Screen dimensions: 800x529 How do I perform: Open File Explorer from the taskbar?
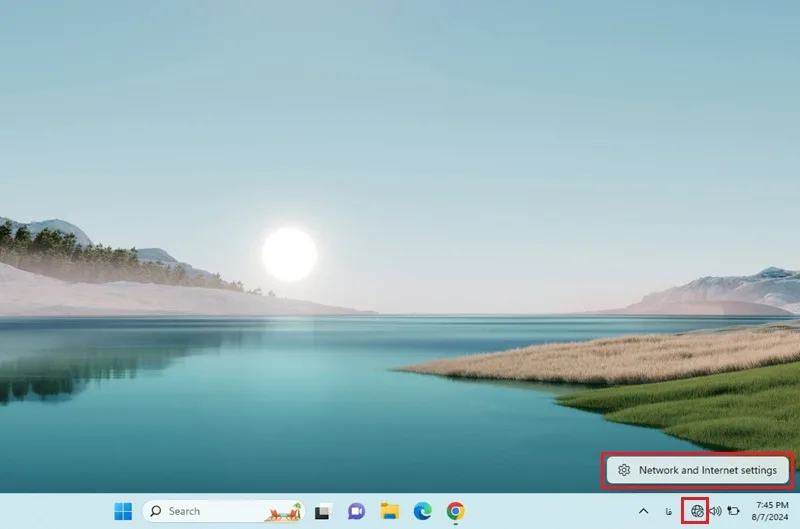tap(390, 511)
